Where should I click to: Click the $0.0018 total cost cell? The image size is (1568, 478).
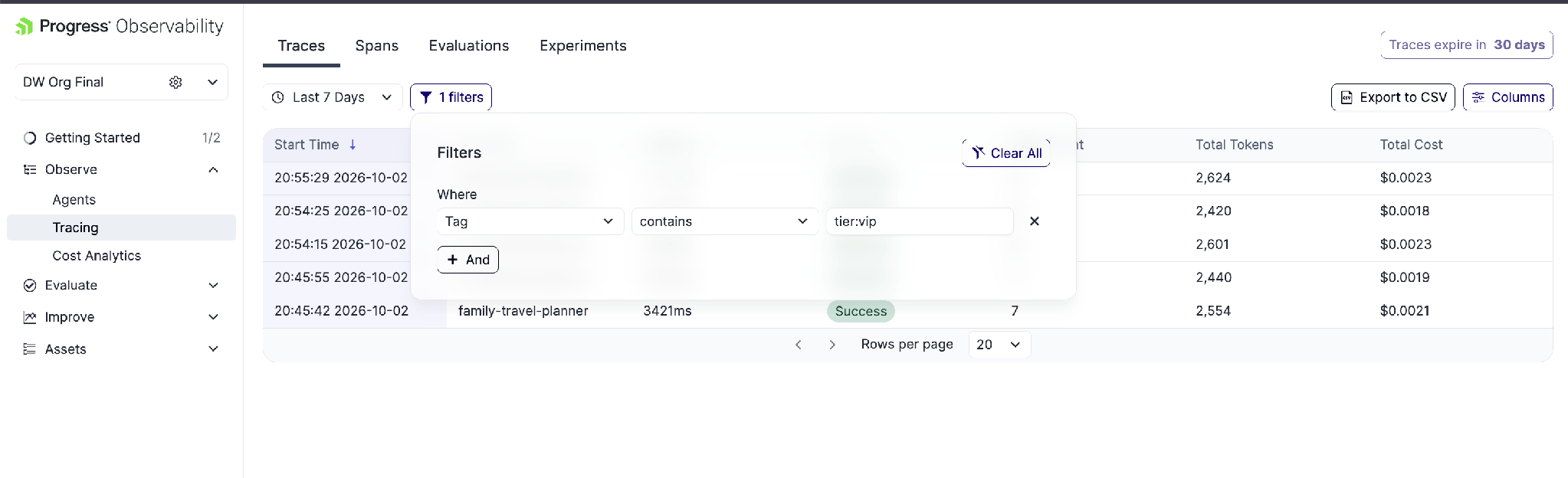[x=1405, y=211]
